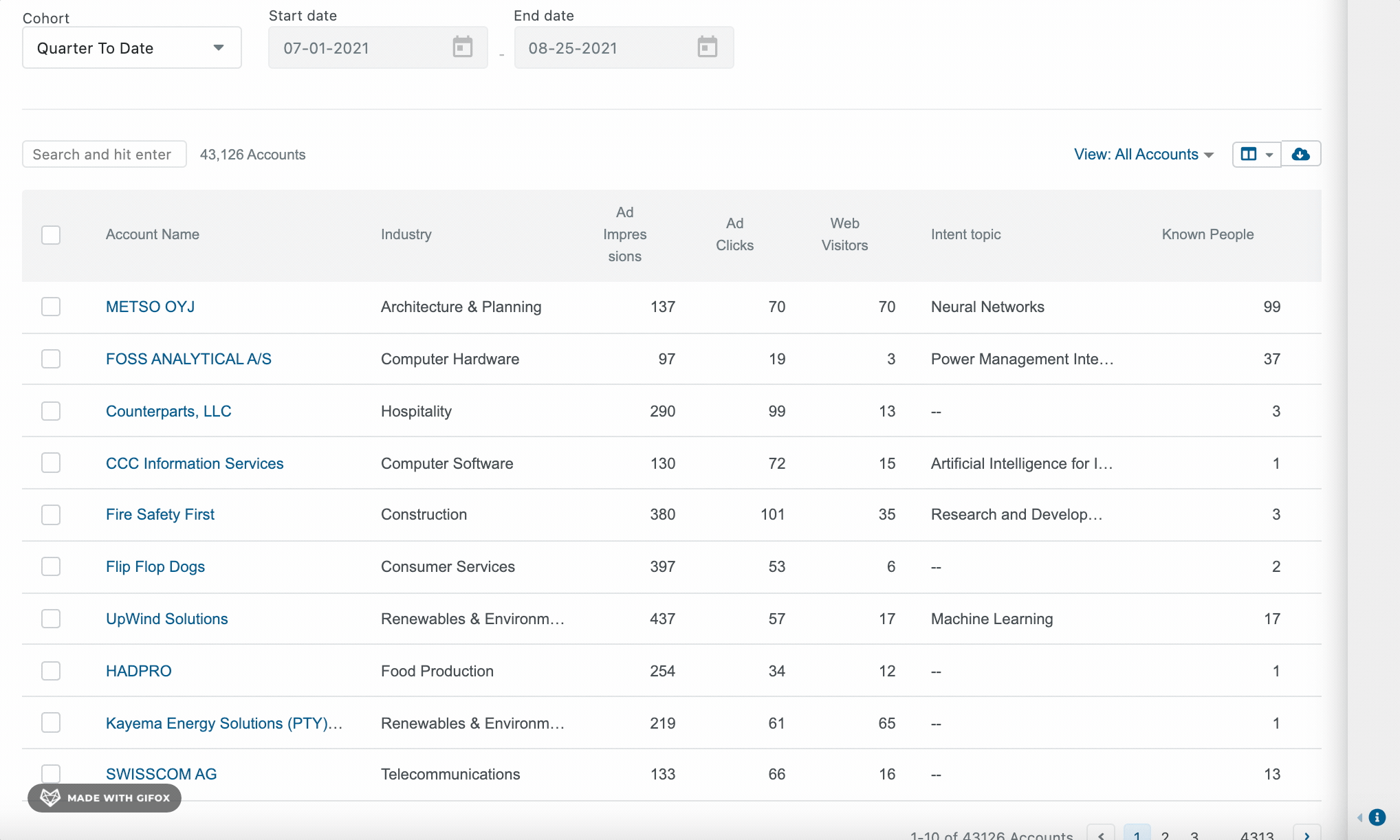
Task: Sort by the Known People column header
Action: [1207, 234]
